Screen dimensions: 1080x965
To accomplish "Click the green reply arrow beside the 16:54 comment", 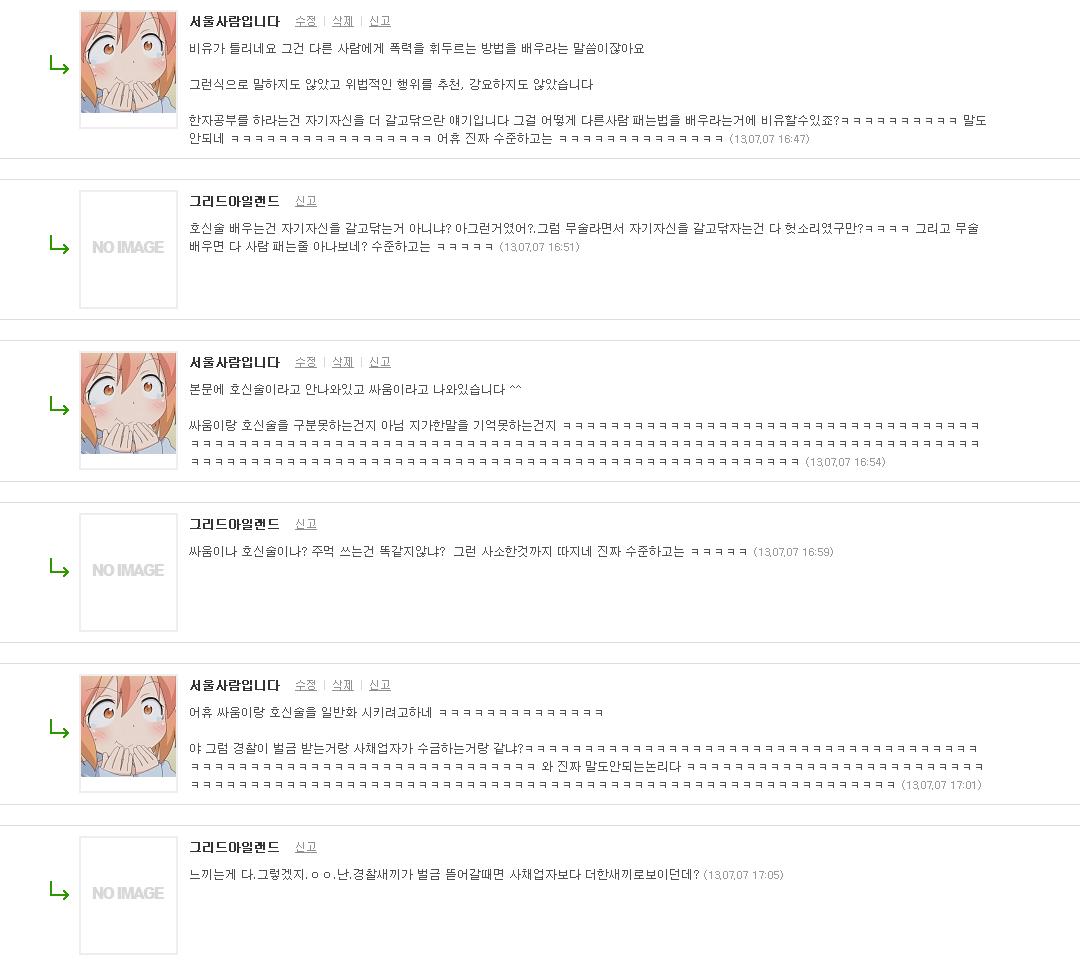I will click(x=59, y=406).
